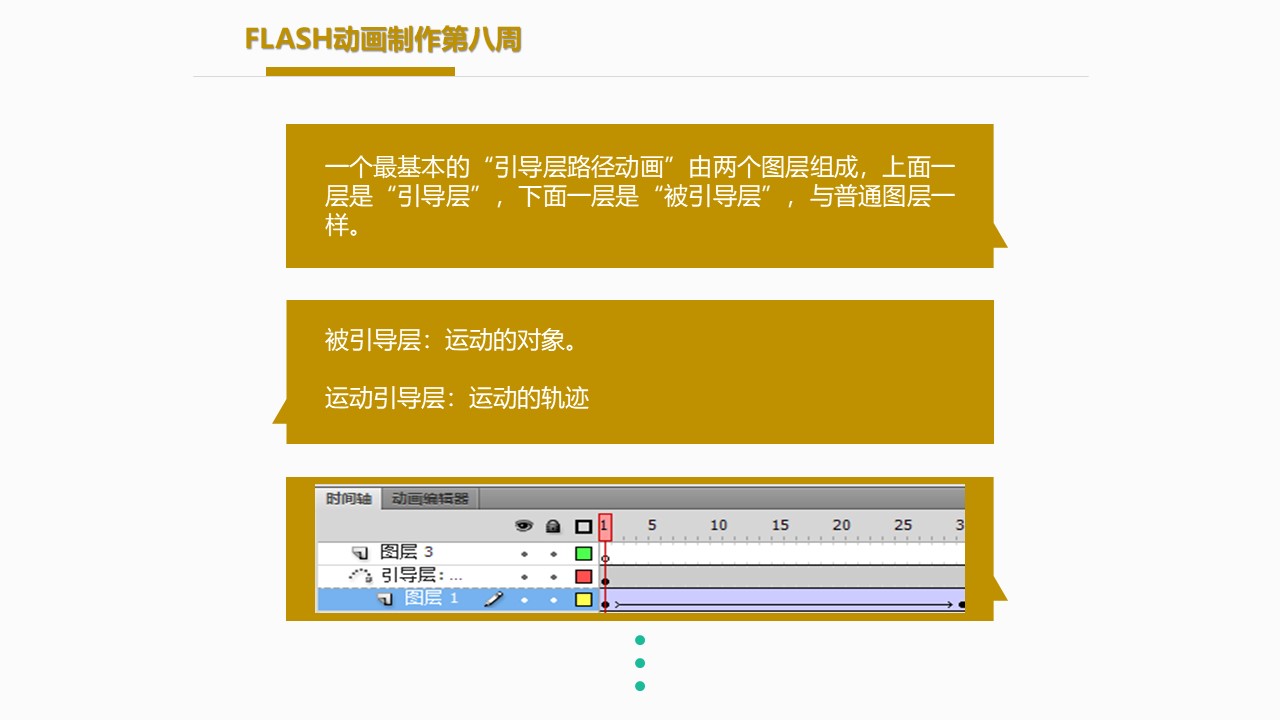Click the text 运动引导层：运动的轨迹
Screen dimensions: 1280x720
[457, 398]
